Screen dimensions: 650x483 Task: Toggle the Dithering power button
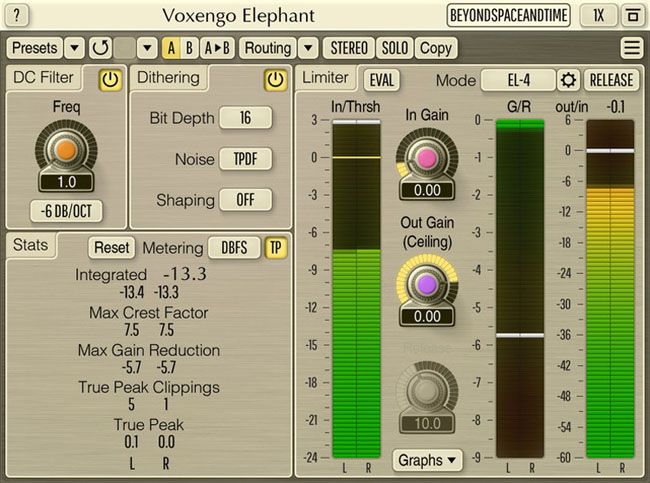tap(275, 80)
